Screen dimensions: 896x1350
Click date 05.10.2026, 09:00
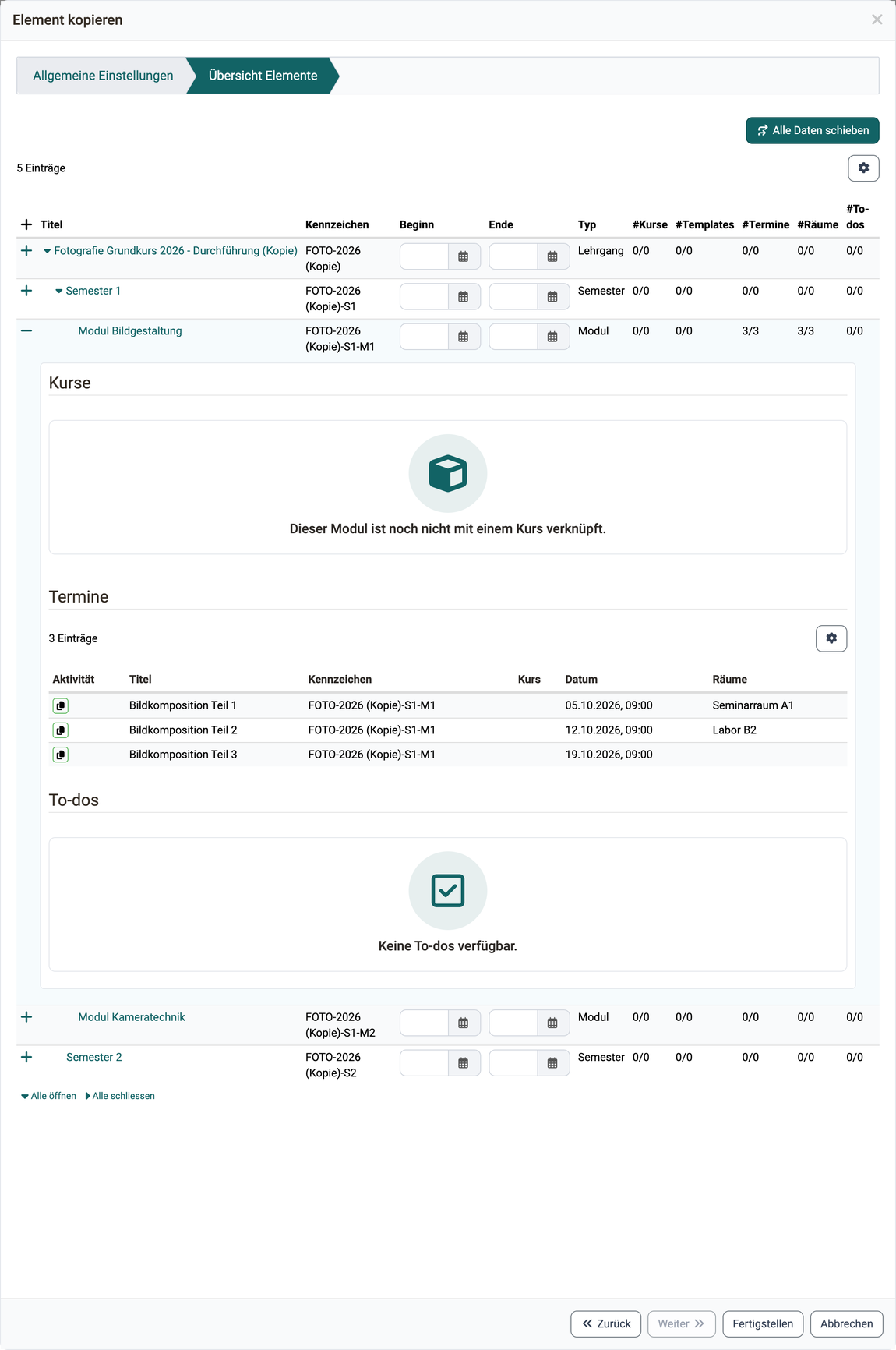pyautogui.click(x=609, y=705)
